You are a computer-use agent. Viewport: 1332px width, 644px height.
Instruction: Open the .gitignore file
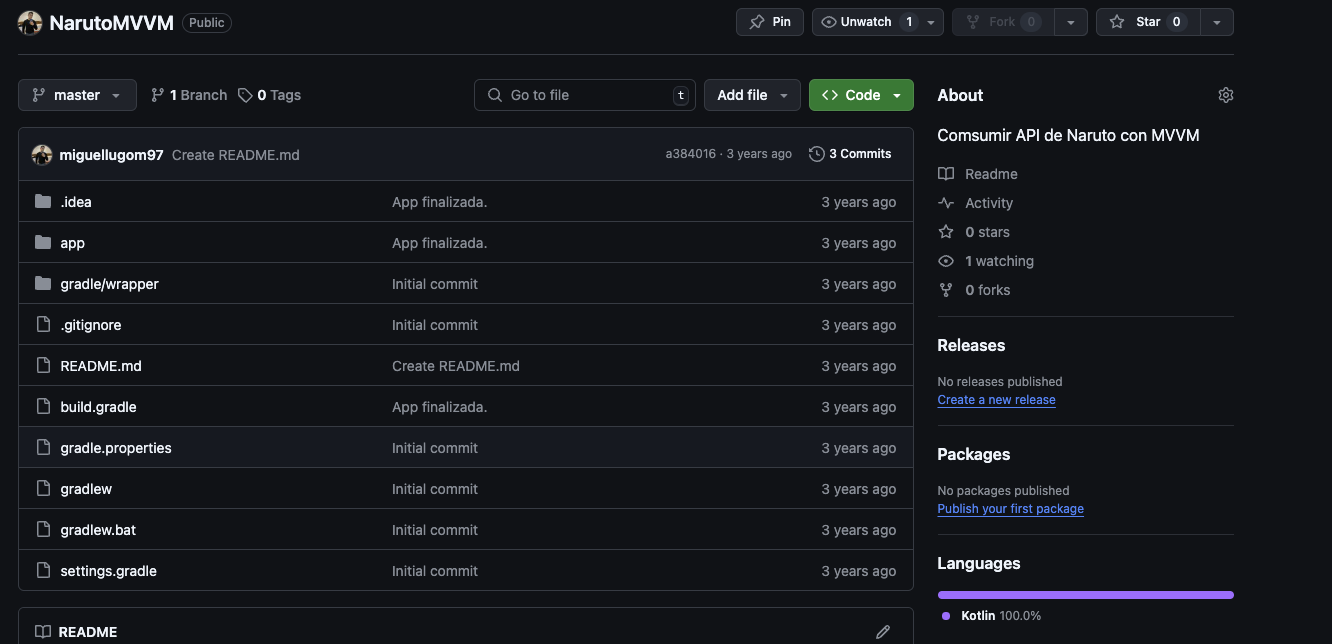tap(91, 325)
